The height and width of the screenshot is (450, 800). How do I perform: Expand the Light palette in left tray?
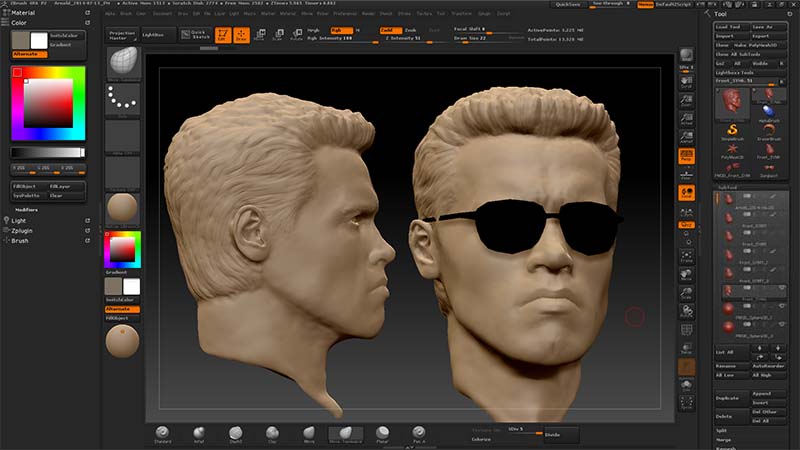18,220
